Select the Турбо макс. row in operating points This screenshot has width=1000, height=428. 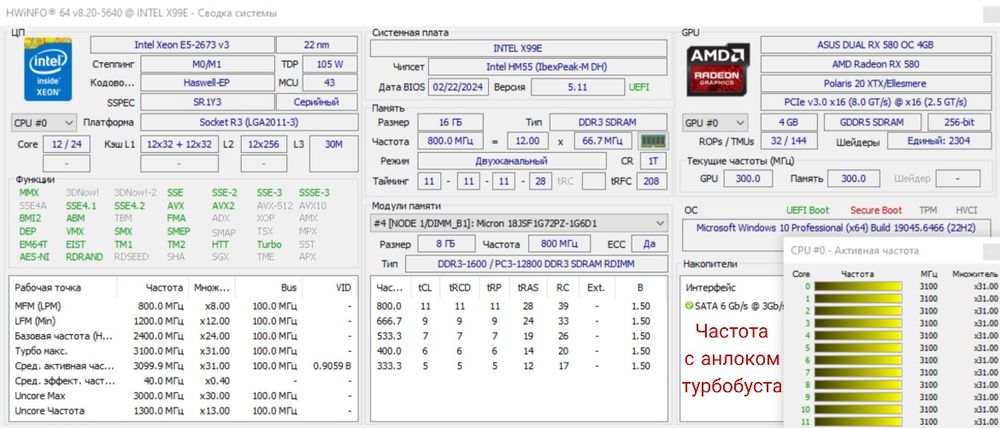pyautogui.click(x=183, y=351)
